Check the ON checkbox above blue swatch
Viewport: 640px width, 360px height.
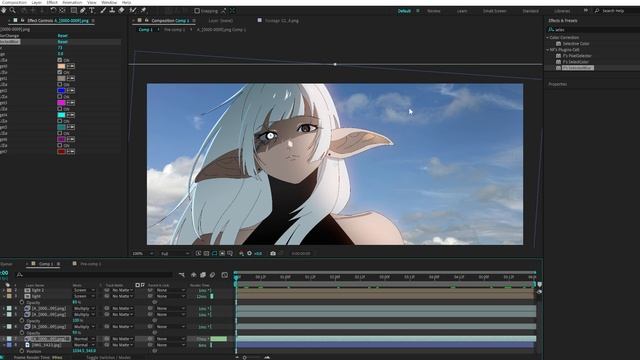pos(60,84)
